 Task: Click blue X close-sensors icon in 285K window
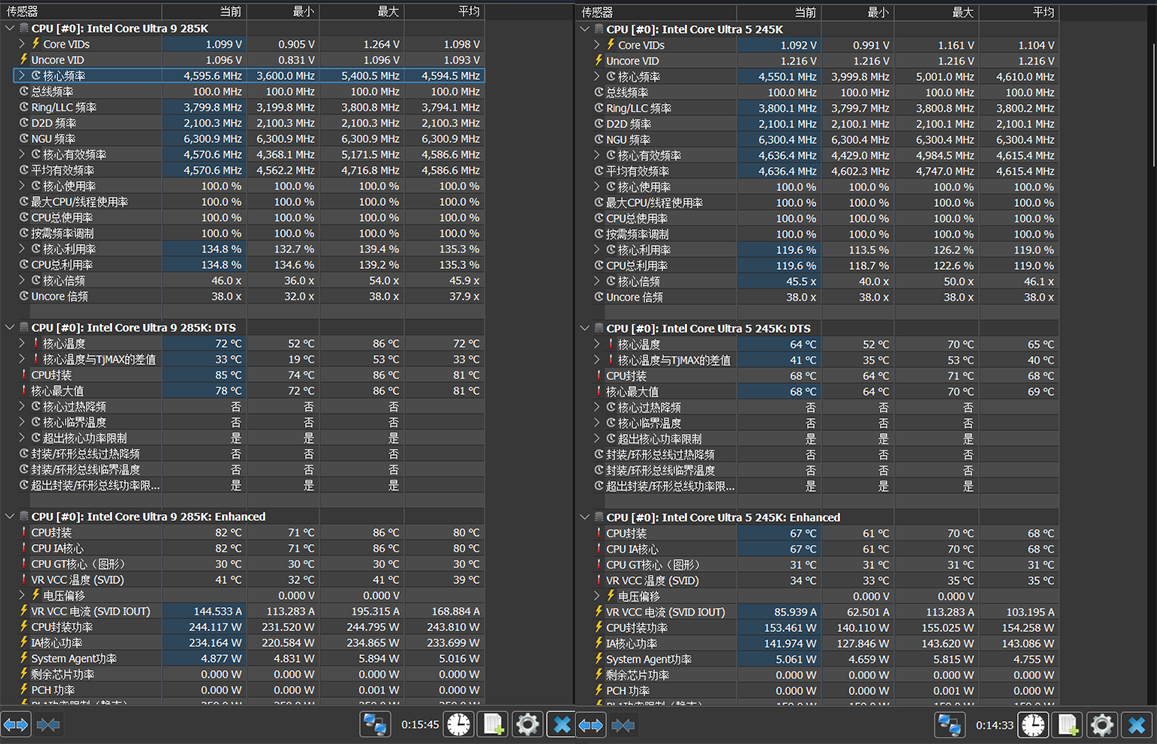[x=561, y=725]
